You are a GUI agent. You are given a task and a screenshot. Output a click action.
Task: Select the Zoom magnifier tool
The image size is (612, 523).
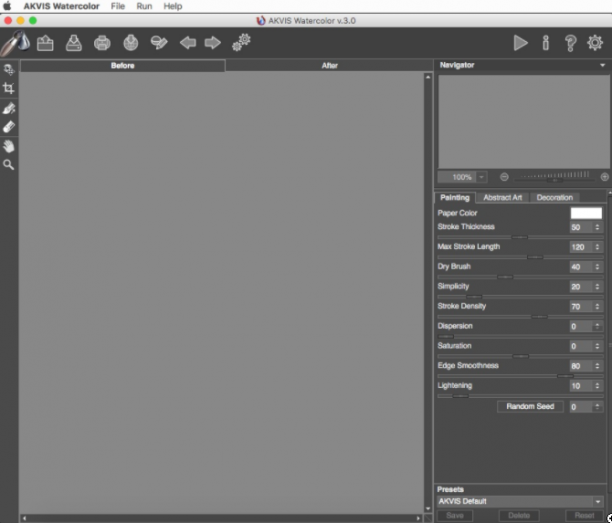coord(9,165)
